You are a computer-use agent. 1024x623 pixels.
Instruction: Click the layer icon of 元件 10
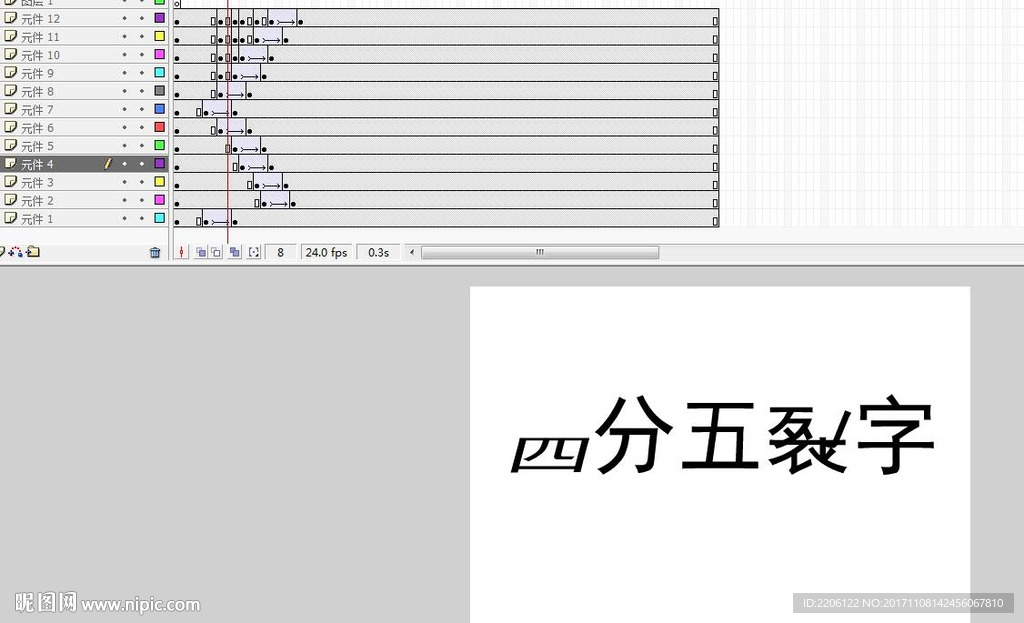(10, 55)
